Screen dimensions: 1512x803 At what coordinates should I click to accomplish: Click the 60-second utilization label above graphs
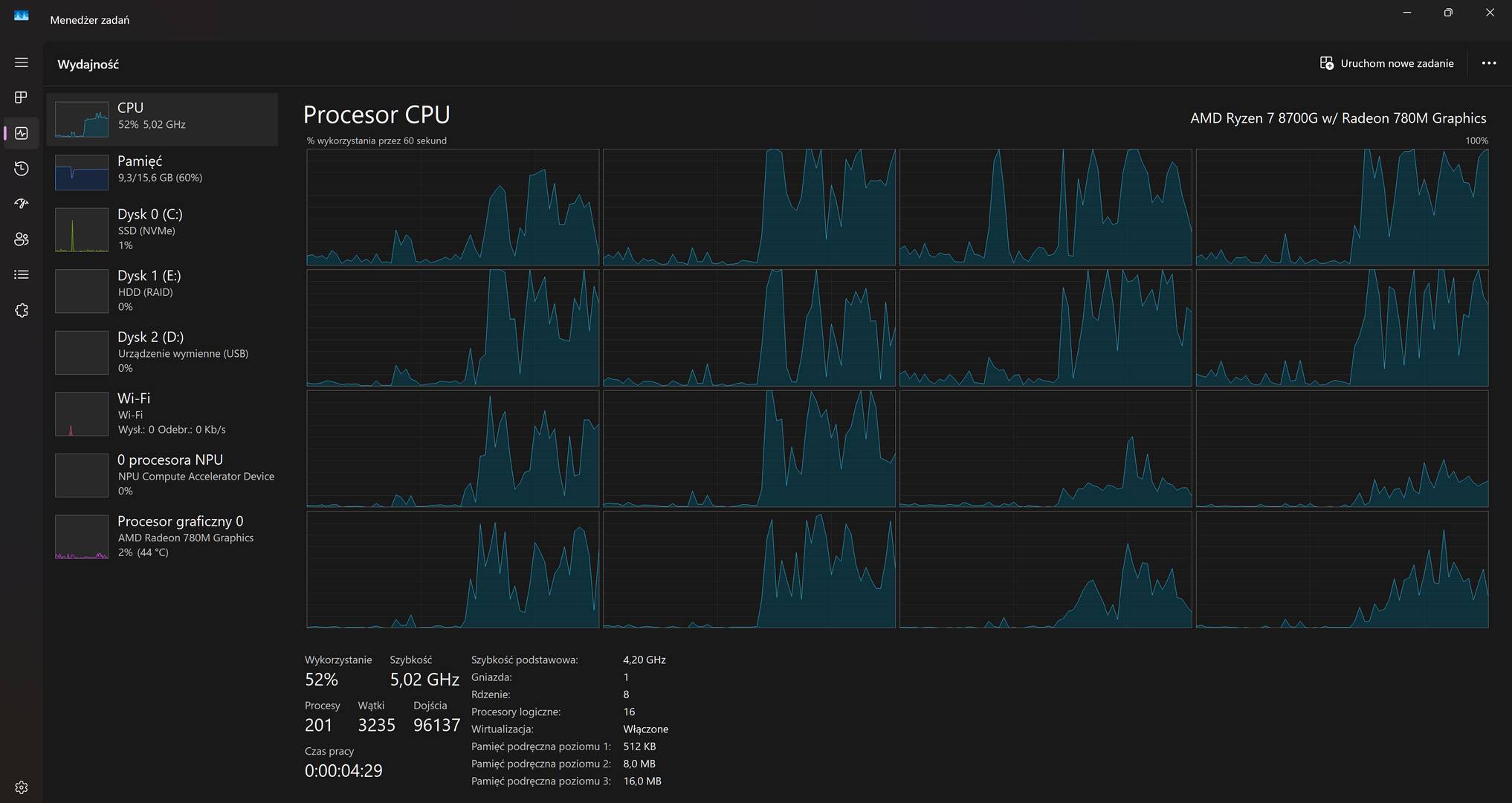point(377,141)
